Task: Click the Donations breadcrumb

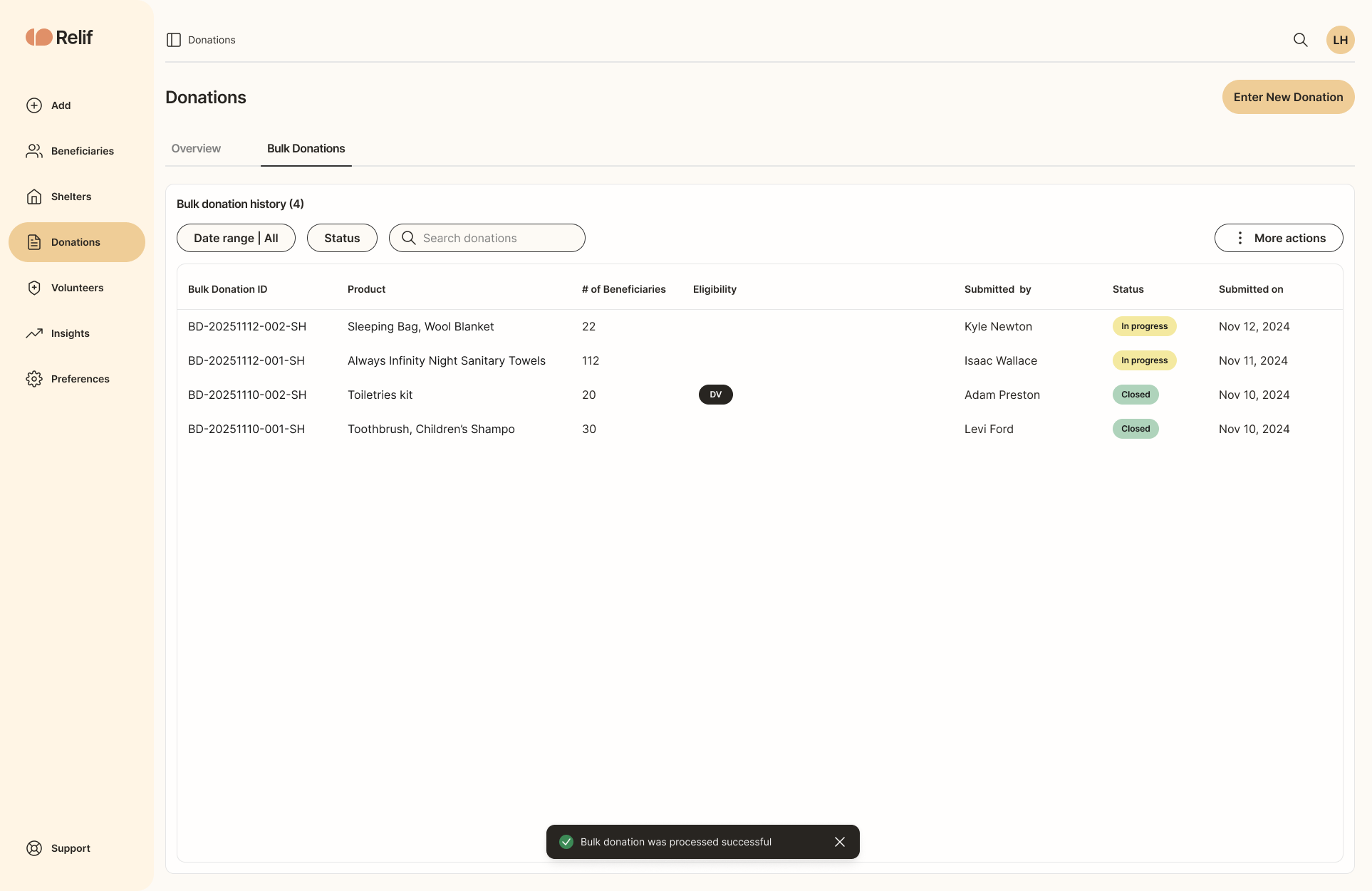Action: click(212, 40)
